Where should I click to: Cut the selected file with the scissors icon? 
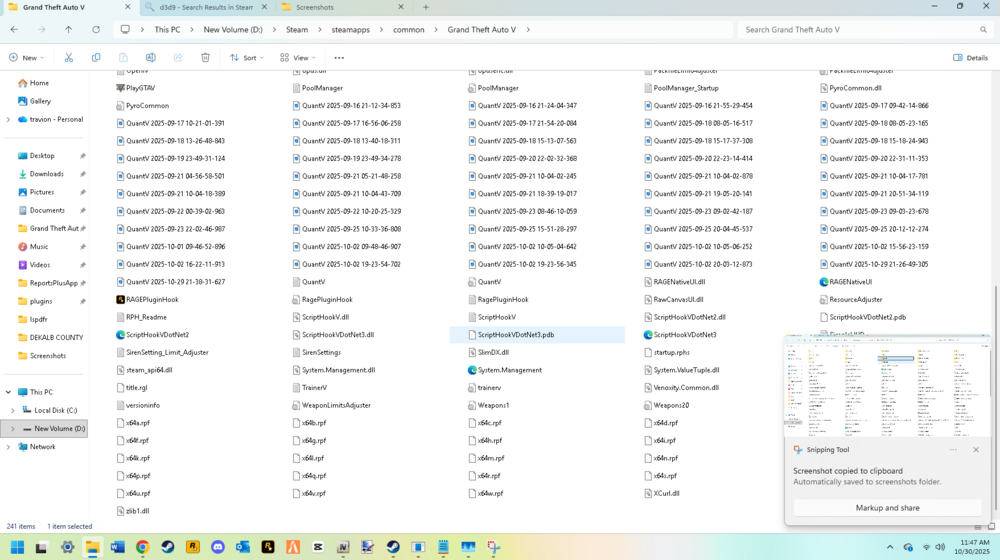coord(69,57)
